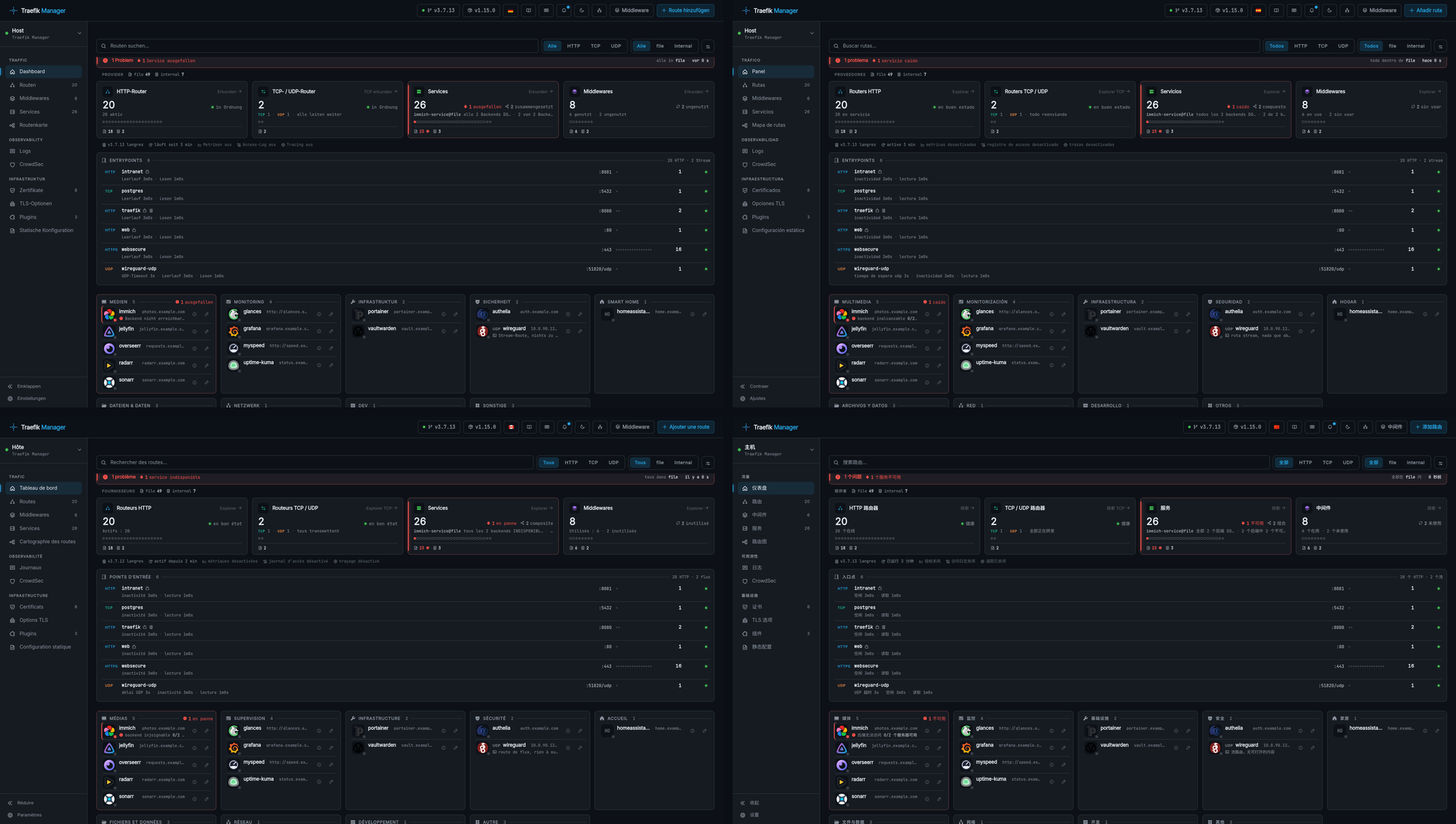
Task: Go to Servicios in the sidebar
Action: pos(762,112)
